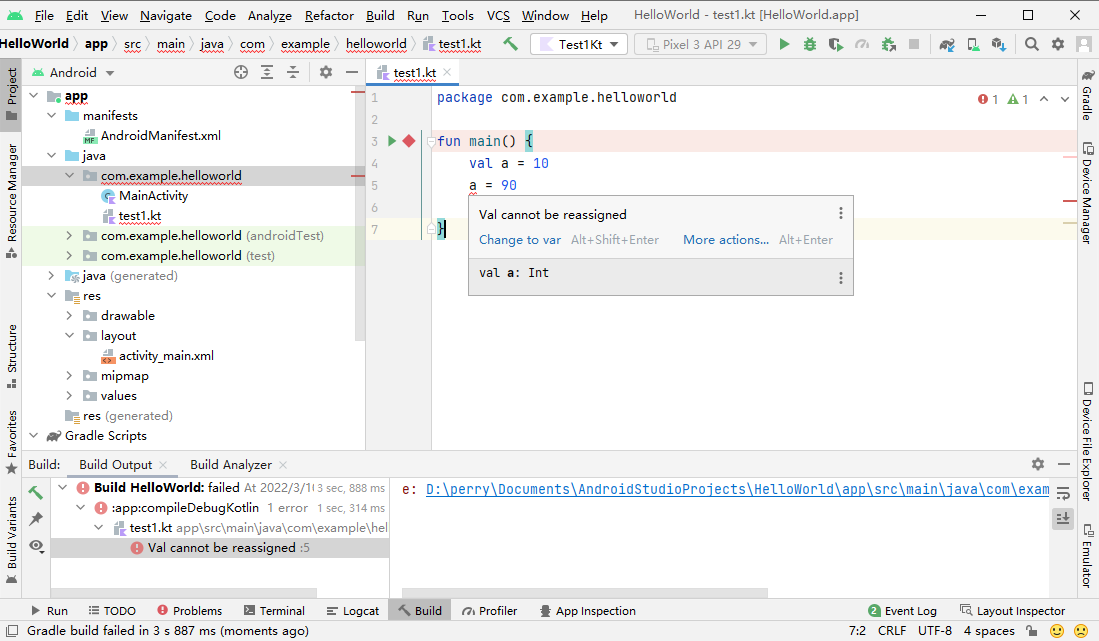Toggle soft-wrap in build output
This screenshot has height=641, width=1099.
click(x=1063, y=493)
